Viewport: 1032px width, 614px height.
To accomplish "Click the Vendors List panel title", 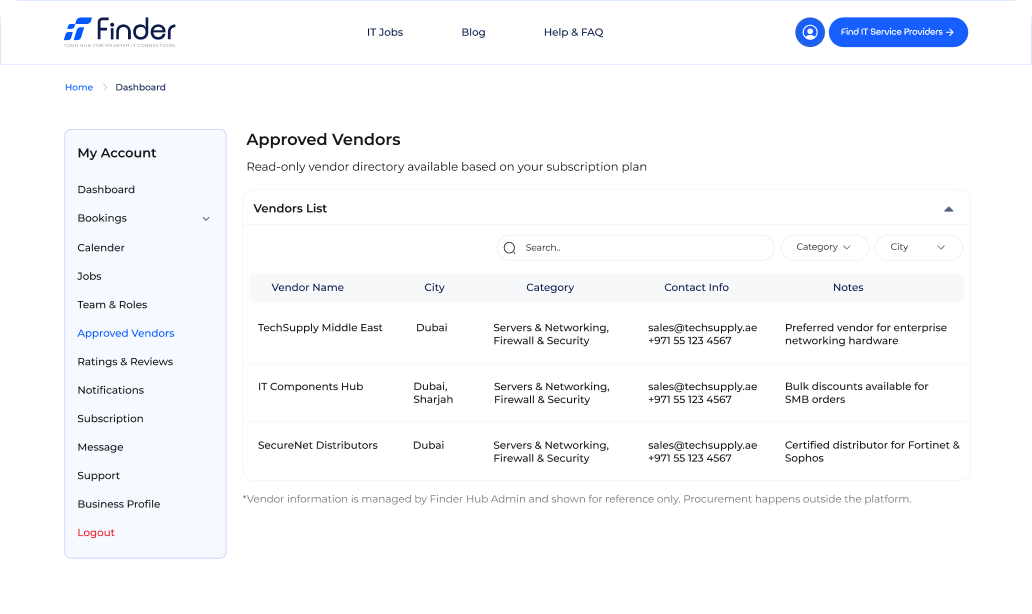I will click(x=290, y=209).
